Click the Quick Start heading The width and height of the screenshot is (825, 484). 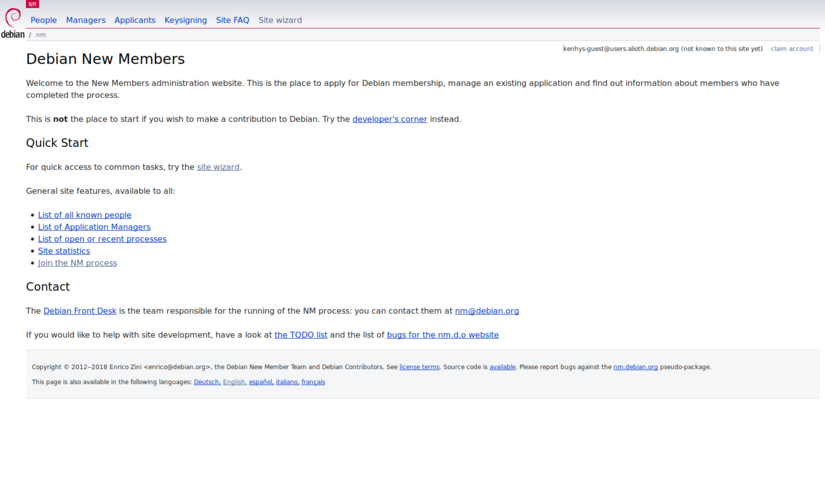click(57, 143)
